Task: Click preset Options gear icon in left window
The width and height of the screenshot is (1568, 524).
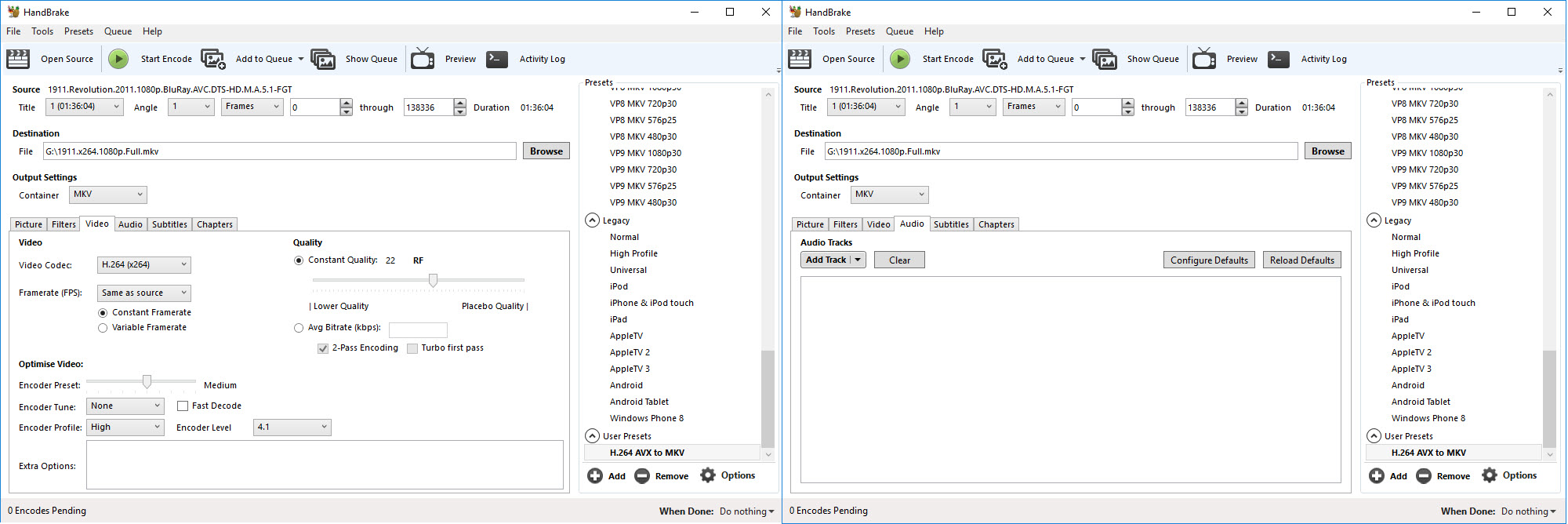Action: (708, 475)
